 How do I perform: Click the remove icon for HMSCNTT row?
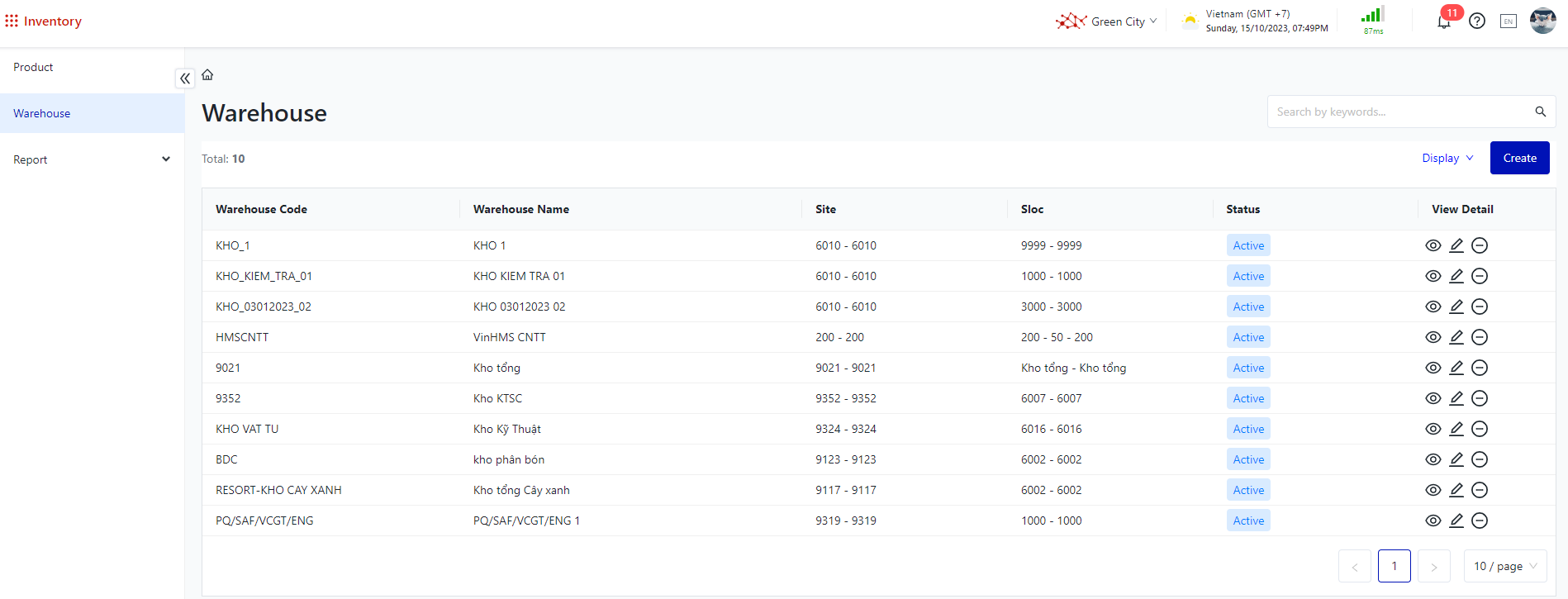[1480, 337]
